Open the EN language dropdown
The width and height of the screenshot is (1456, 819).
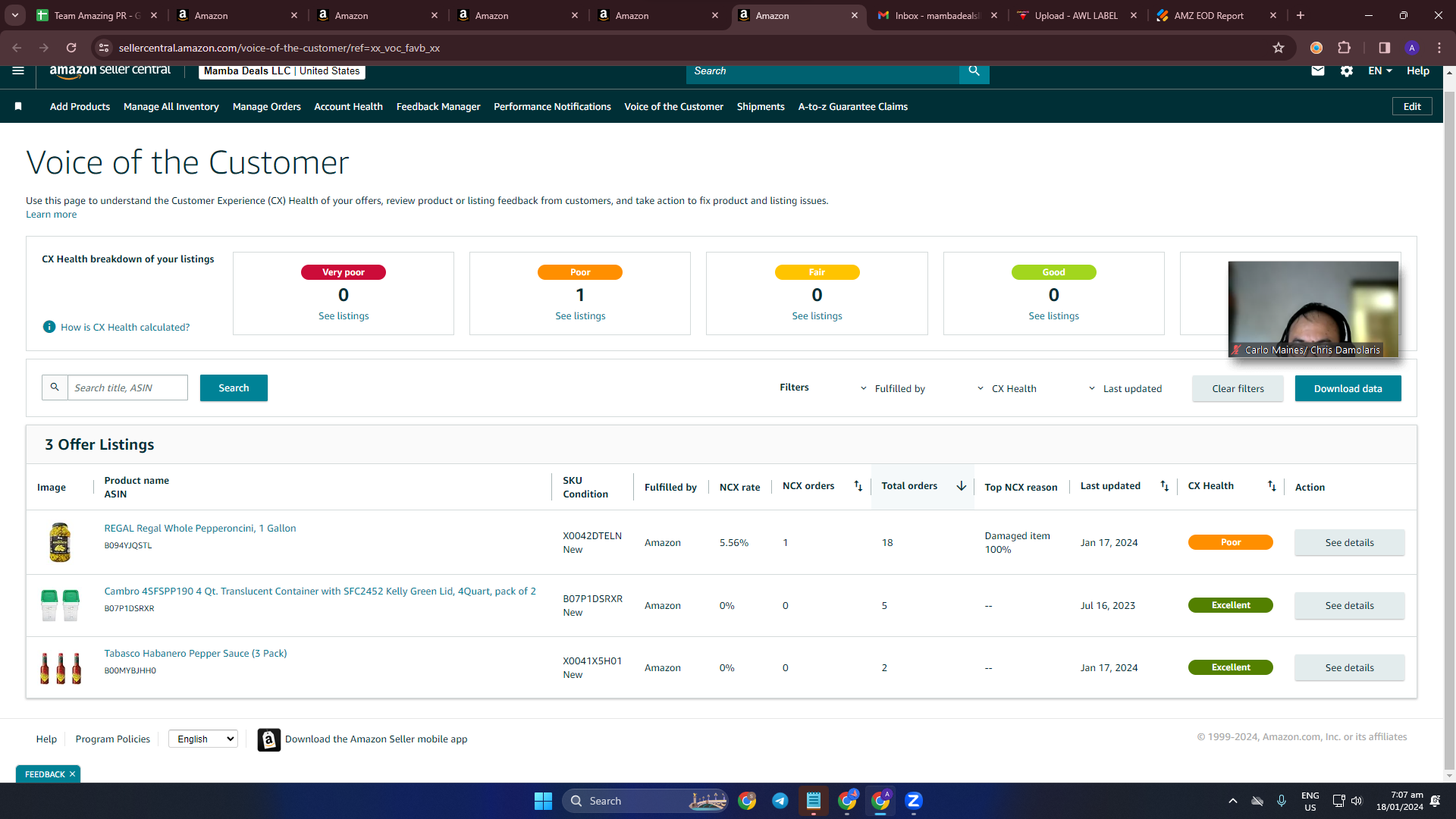point(1380,71)
